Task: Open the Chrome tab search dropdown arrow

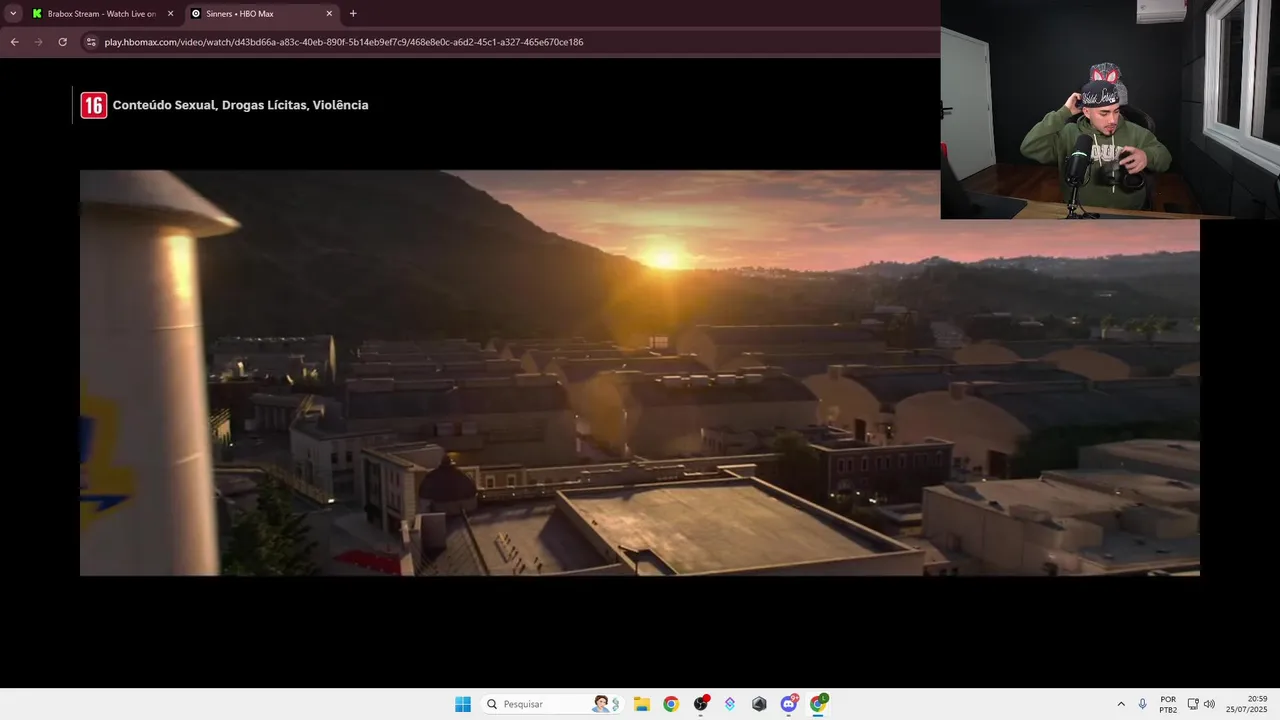Action: click(x=13, y=14)
